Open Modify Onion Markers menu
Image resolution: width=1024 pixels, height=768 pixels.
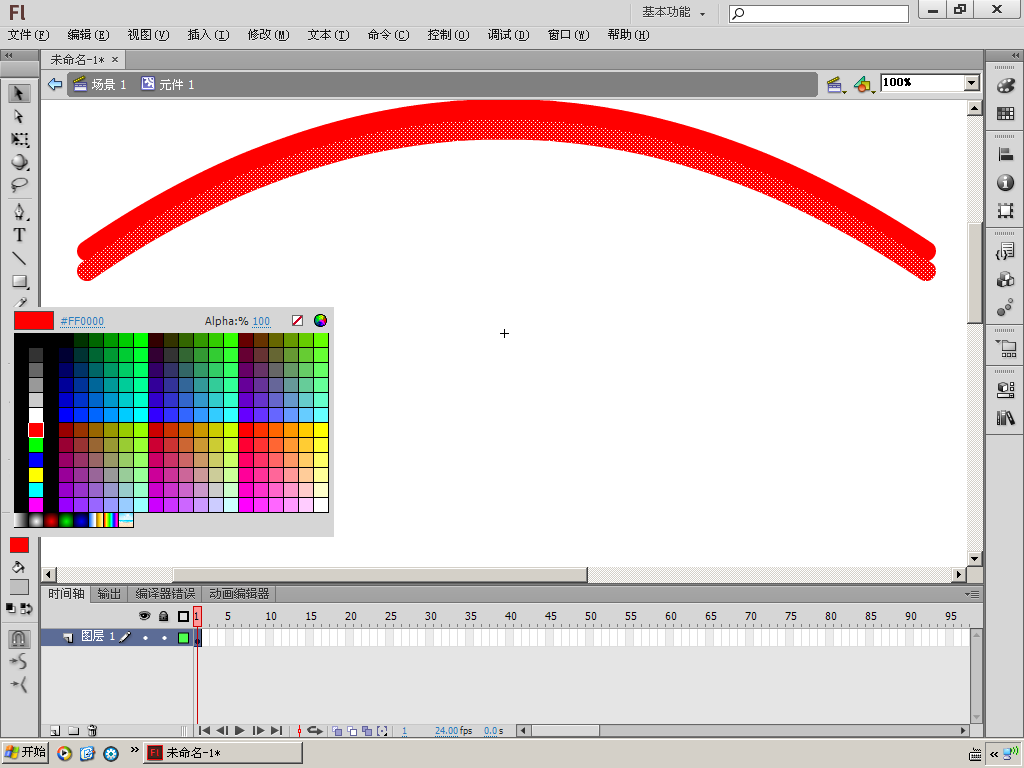click(383, 731)
